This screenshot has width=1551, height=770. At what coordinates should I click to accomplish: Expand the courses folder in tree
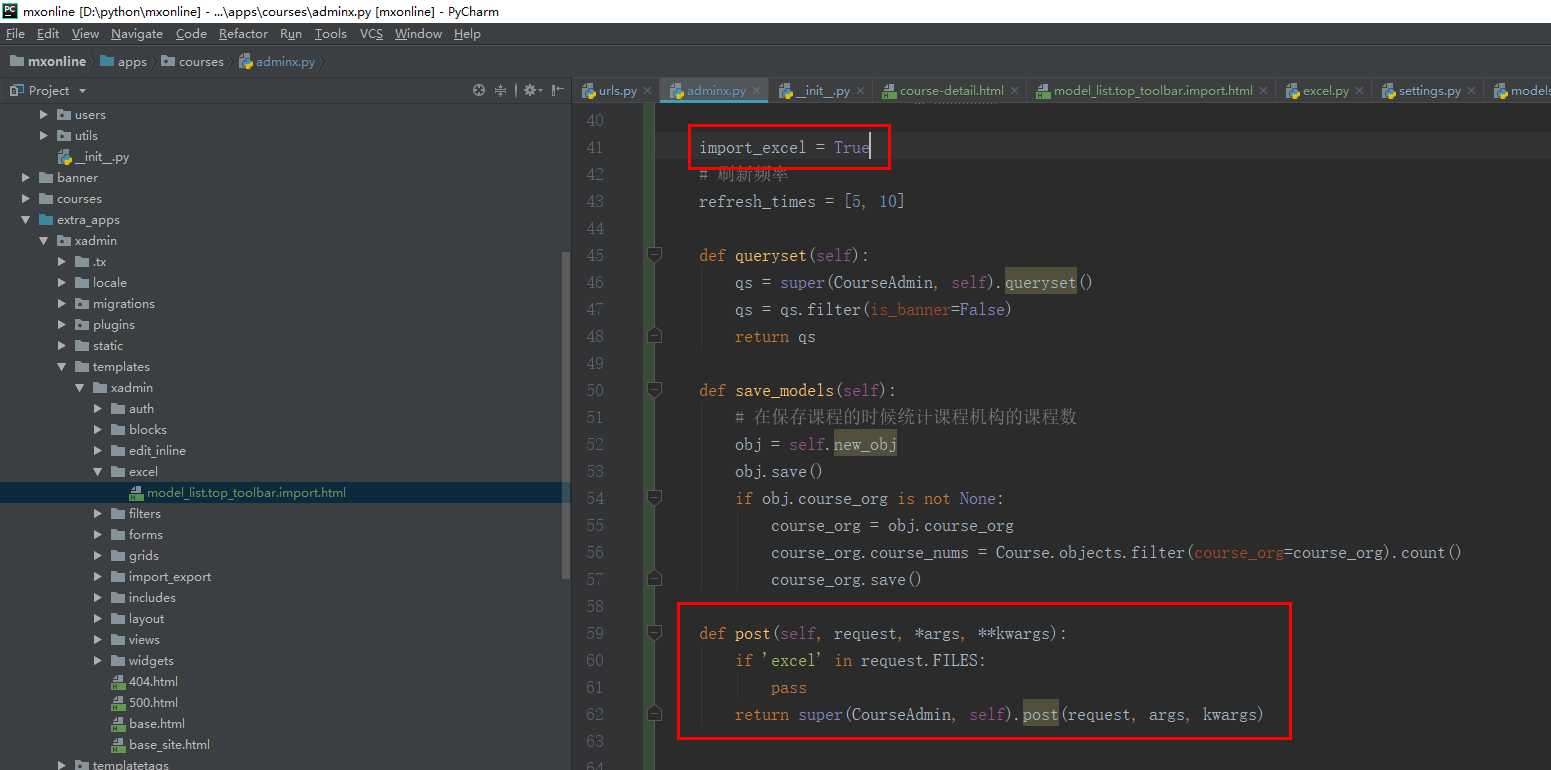pos(26,198)
